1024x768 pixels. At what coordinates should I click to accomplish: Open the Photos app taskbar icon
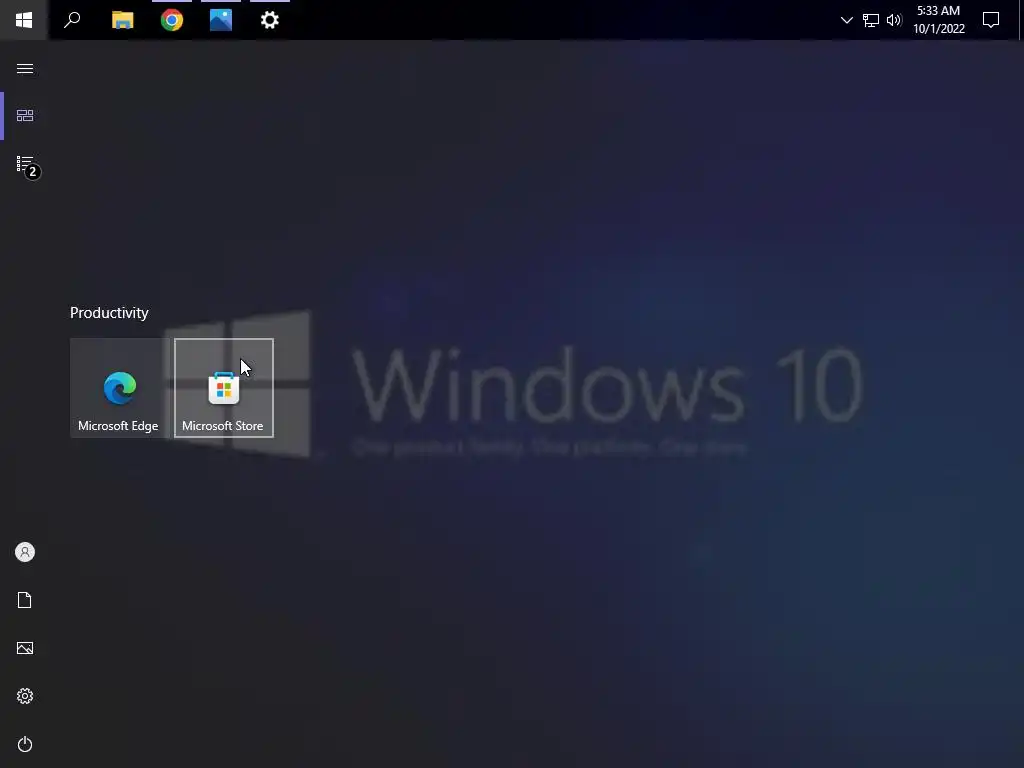tap(221, 20)
